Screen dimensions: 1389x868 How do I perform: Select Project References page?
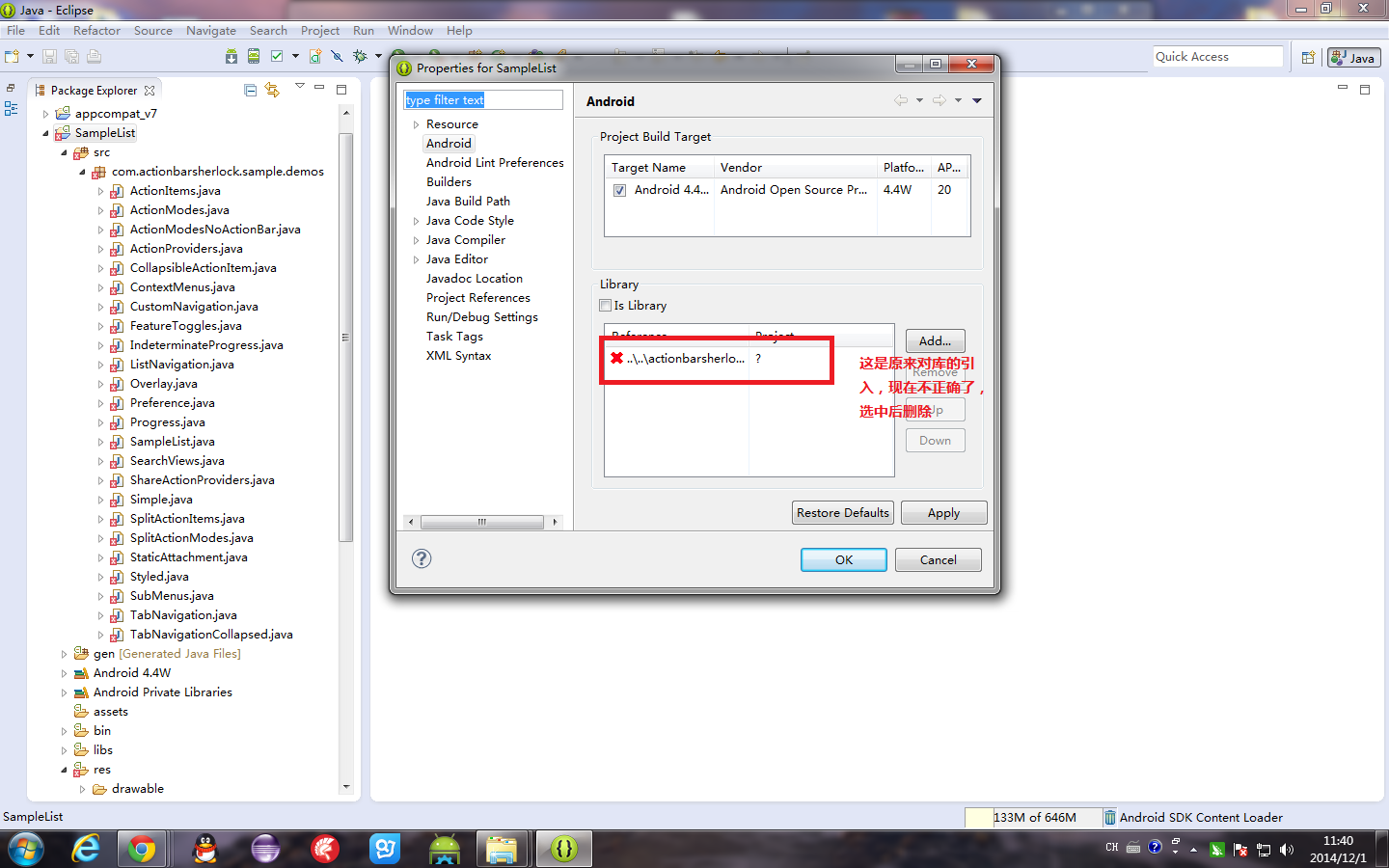click(x=477, y=298)
